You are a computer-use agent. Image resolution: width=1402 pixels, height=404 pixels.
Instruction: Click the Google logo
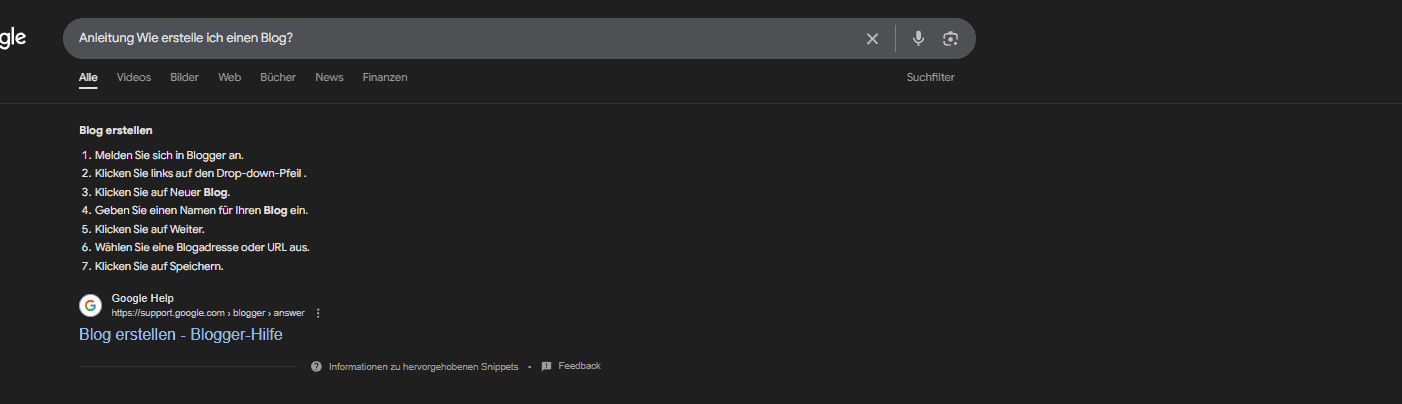12,39
